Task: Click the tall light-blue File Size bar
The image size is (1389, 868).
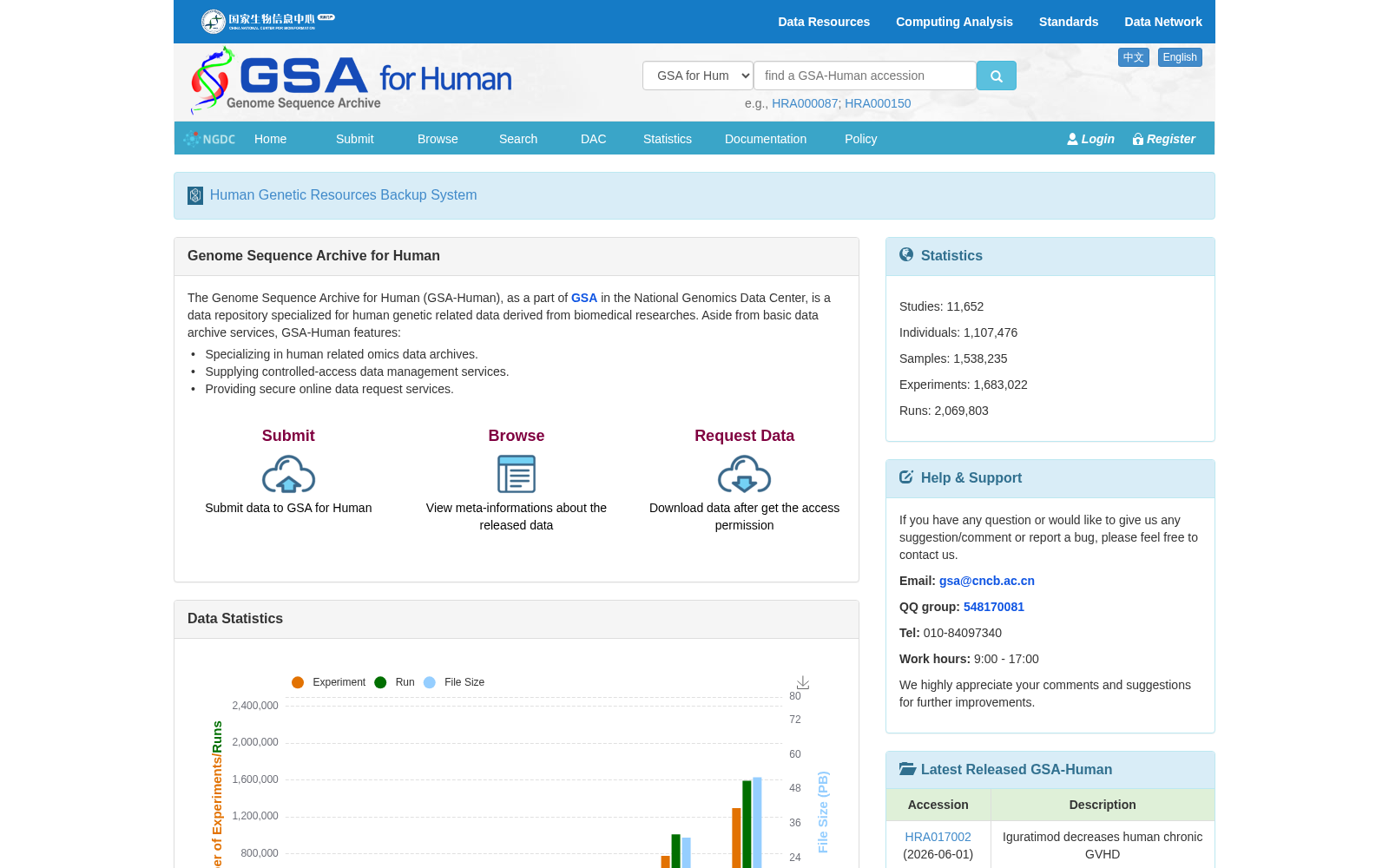Action: tap(757, 822)
